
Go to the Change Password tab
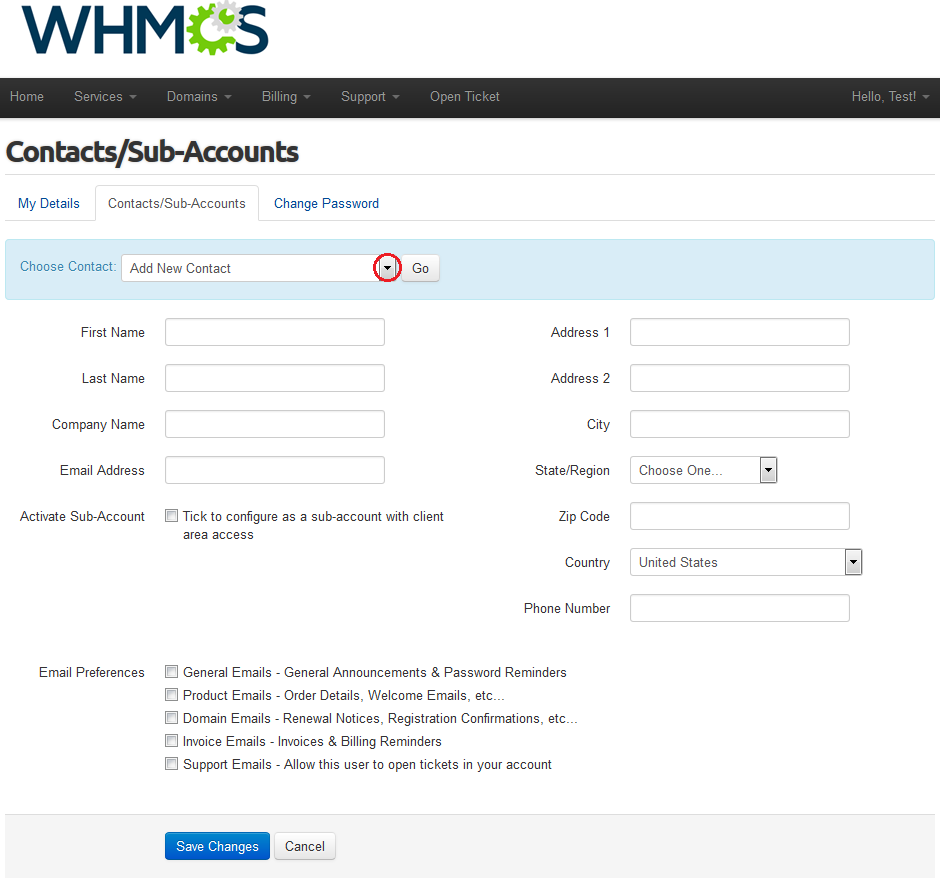click(x=326, y=203)
